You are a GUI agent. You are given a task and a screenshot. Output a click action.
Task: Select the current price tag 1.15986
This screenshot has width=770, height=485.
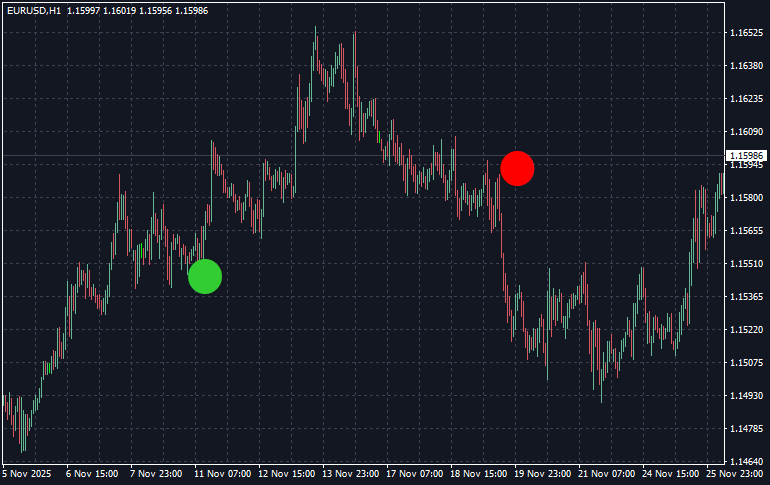click(746, 156)
